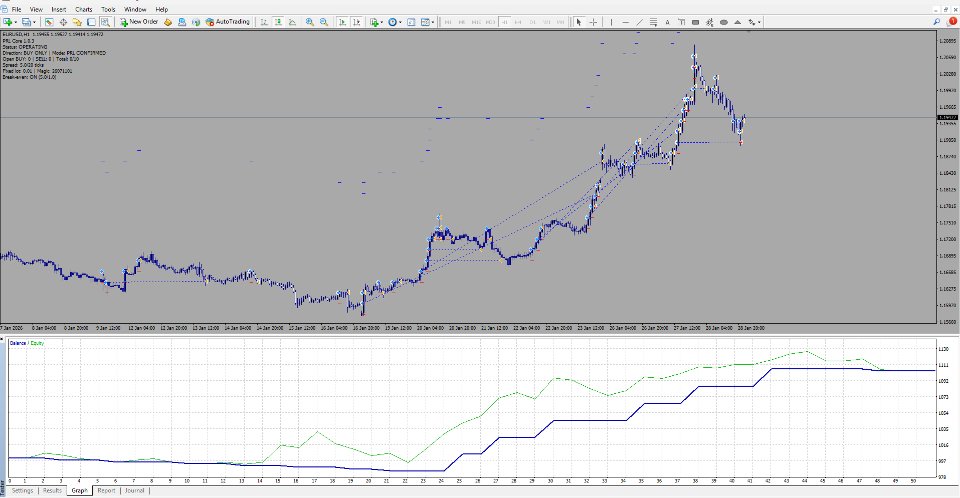The width and height of the screenshot is (960, 498).
Task: Click the Periods clock icon
Action: click(392, 22)
